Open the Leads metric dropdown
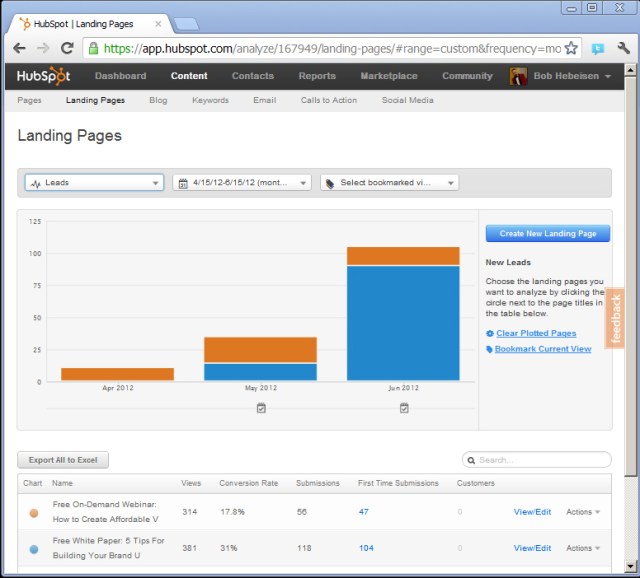The image size is (640, 578). pos(94,183)
